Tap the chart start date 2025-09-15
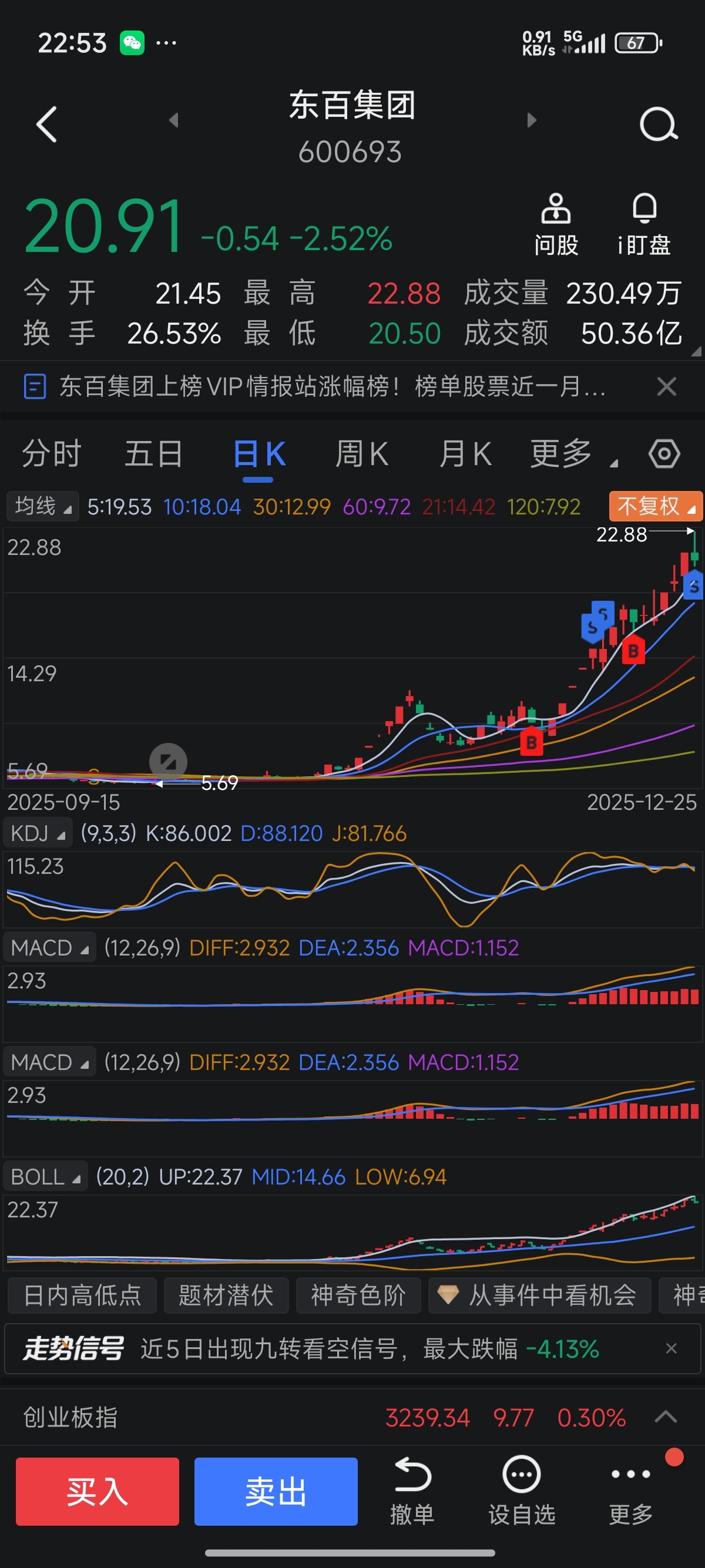The image size is (705, 1568). point(63,802)
